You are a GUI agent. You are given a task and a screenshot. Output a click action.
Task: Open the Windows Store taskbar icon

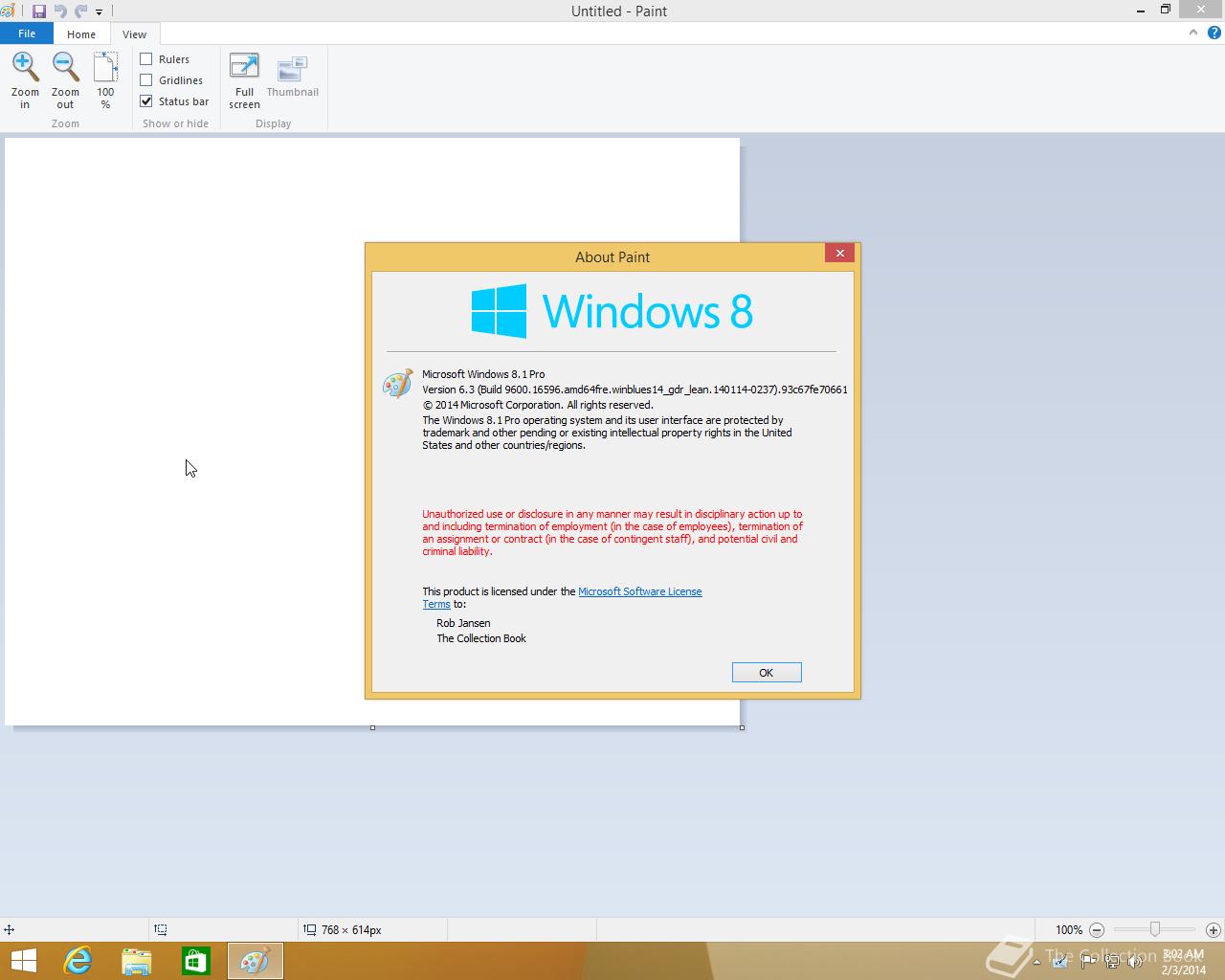coord(196,961)
